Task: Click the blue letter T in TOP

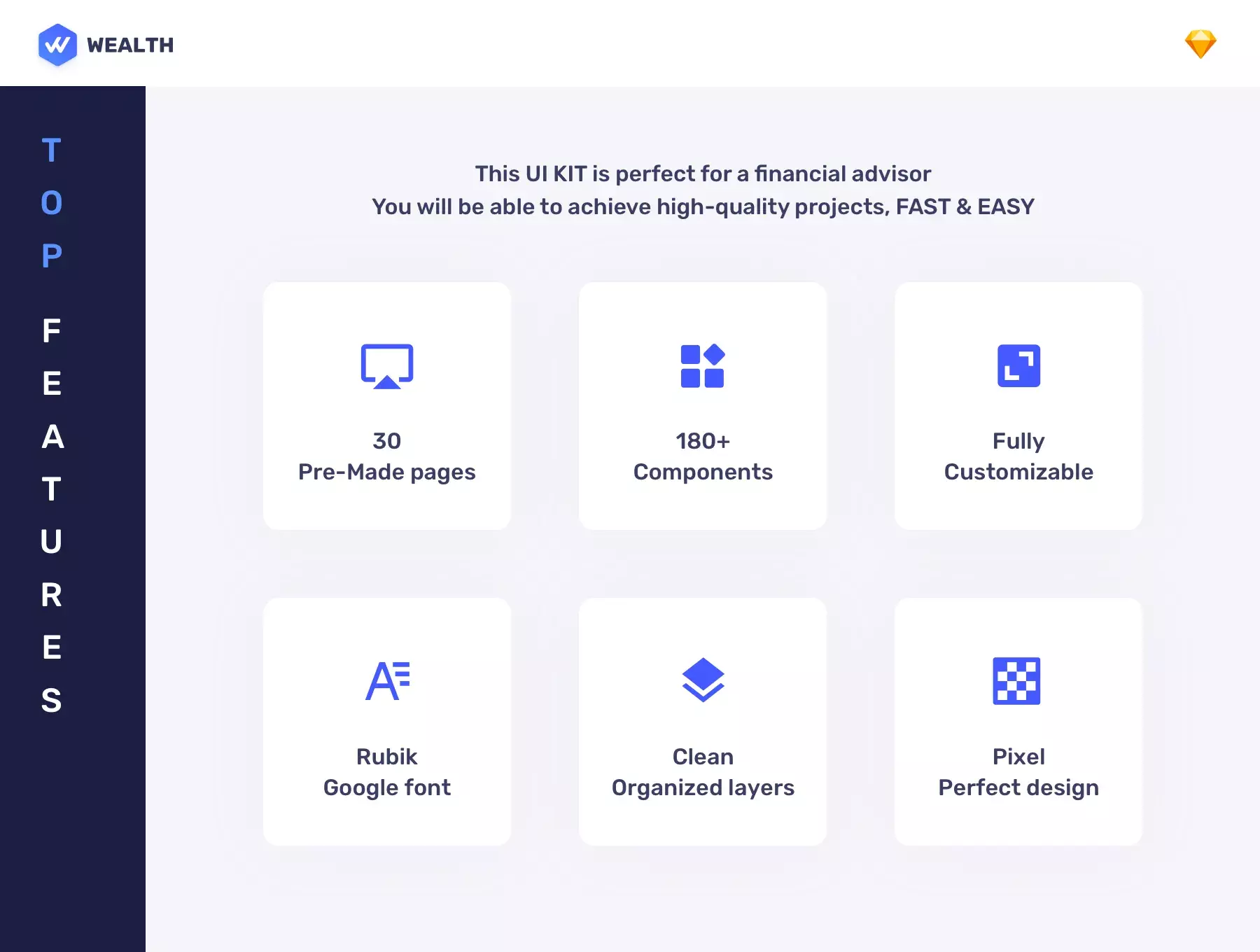Action: pyautogui.click(x=52, y=150)
